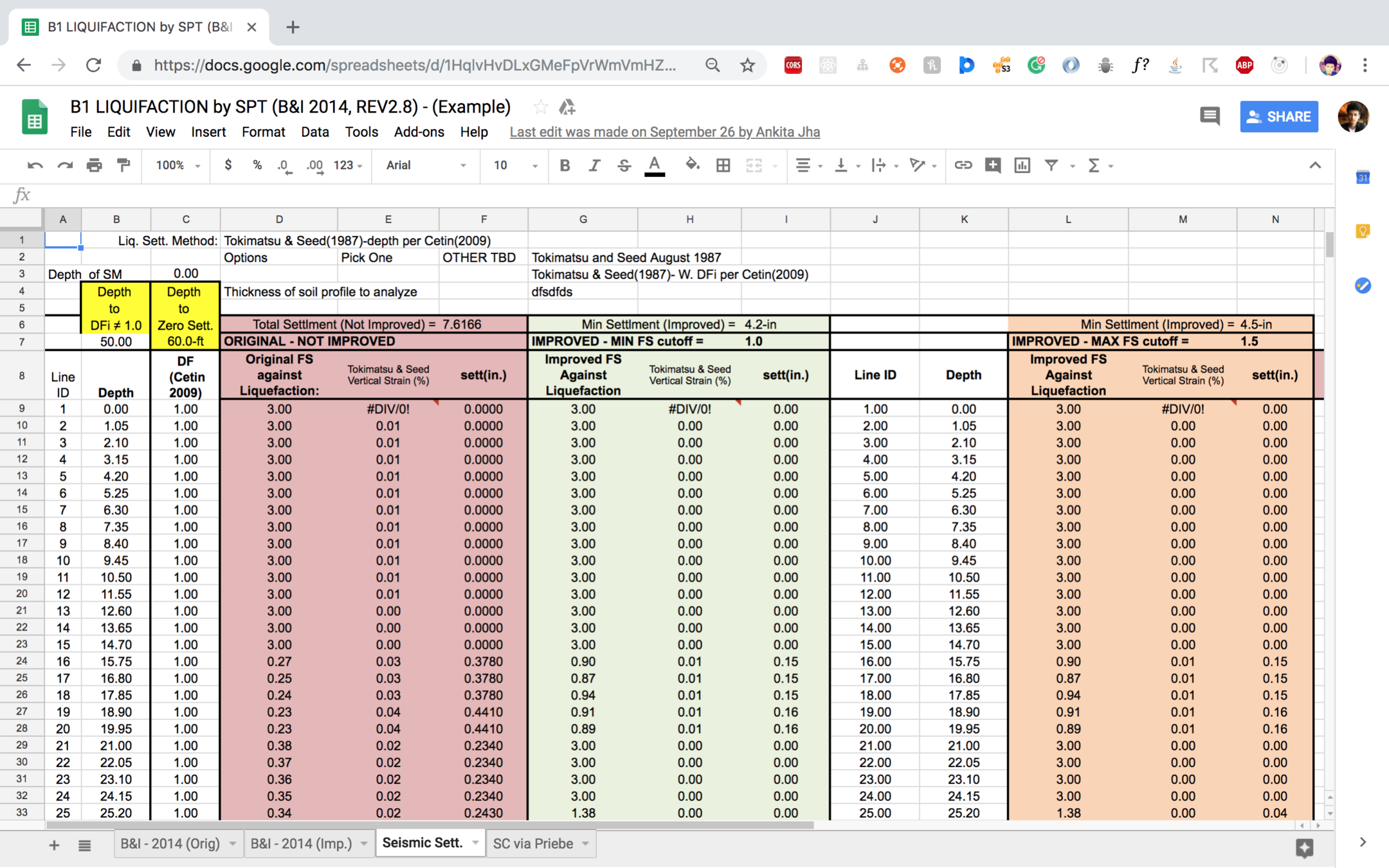Screen dimensions: 1389x868
Task: Open comment history icon near Share
Action: pyautogui.click(x=1209, y=116)
